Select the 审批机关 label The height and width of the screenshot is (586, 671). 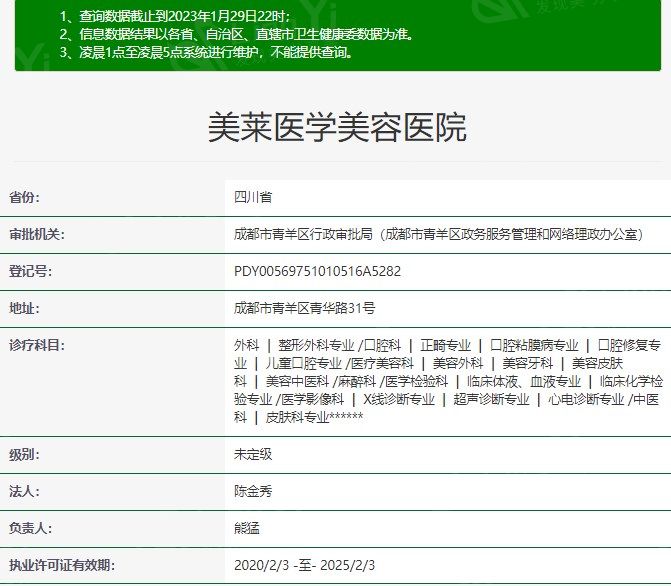coord(36,235)
